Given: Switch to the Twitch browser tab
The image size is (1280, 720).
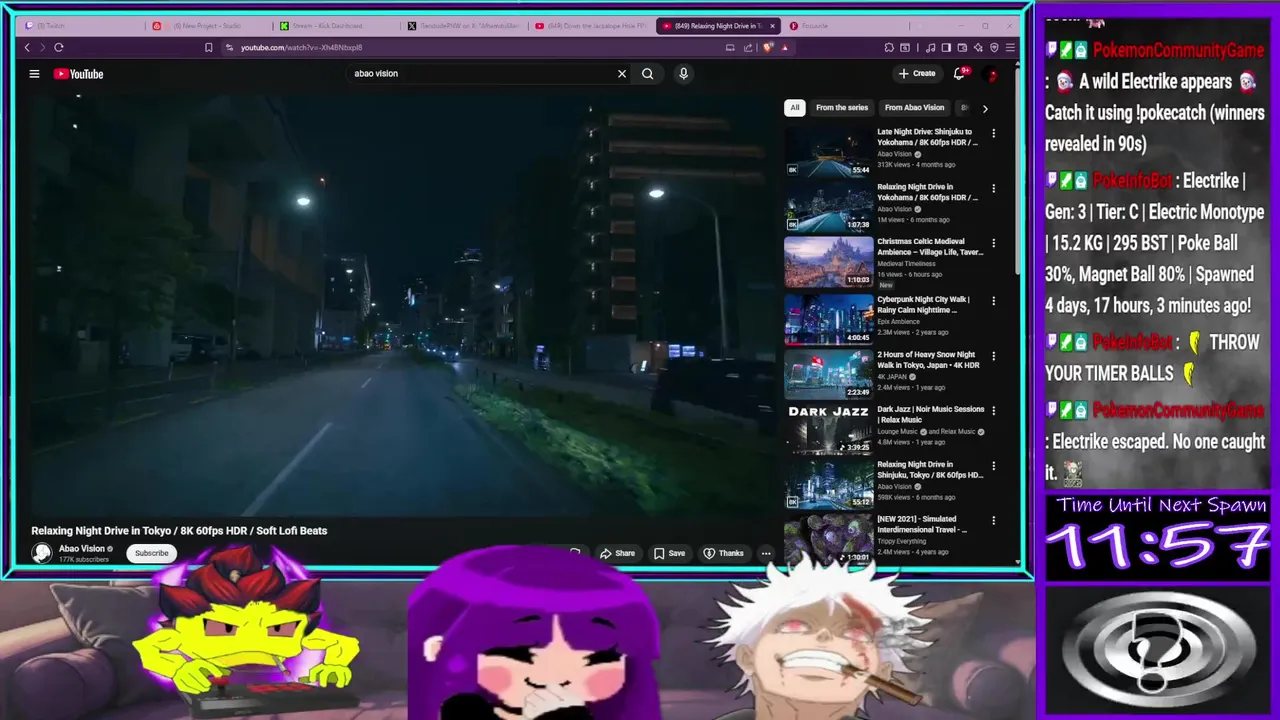Looking at the screenshot, I should [x=83, y=26].
